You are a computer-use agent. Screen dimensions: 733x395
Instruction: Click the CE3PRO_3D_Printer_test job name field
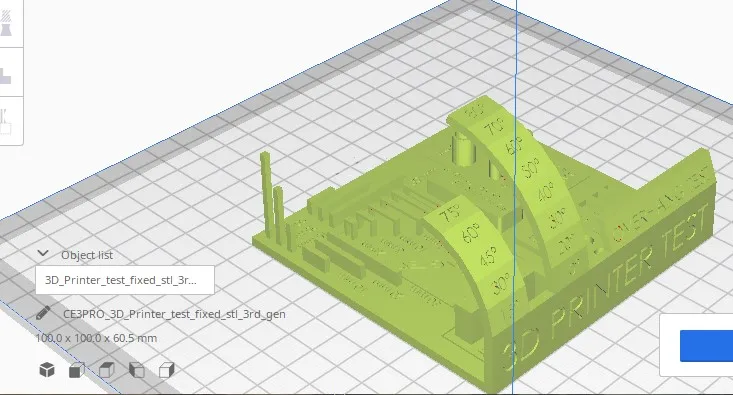[x=174, y=314]
